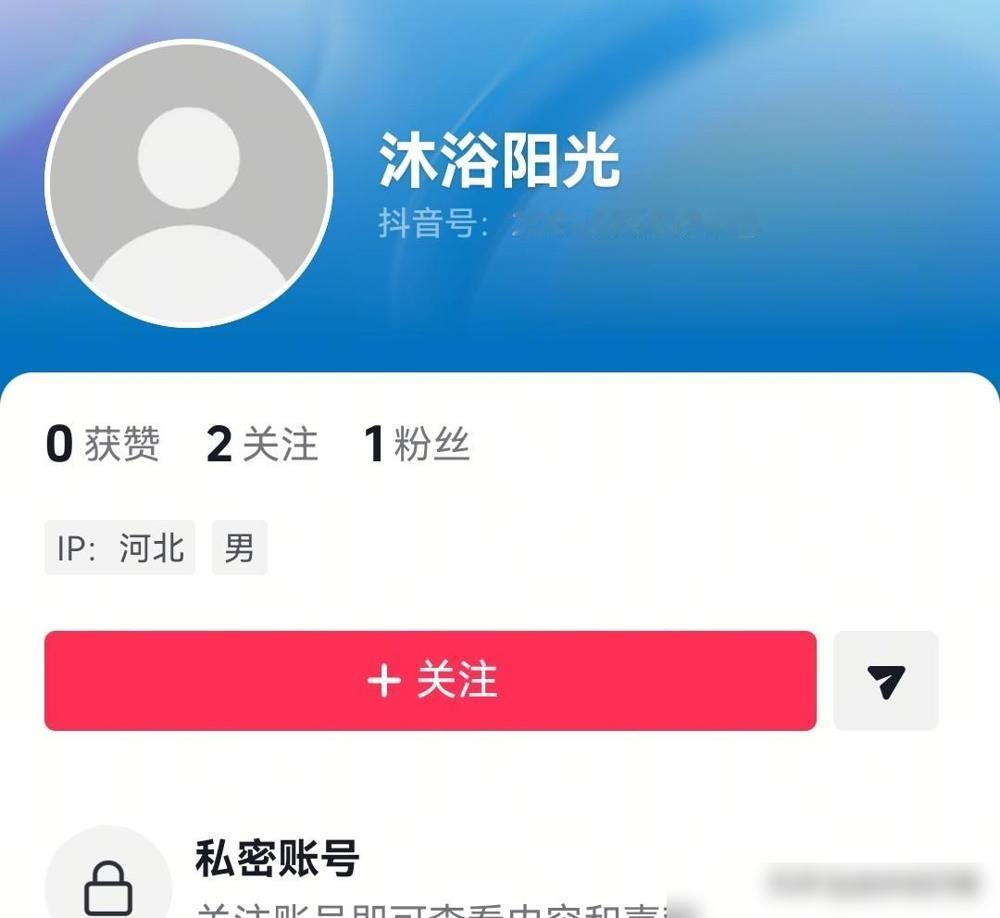
Task: Tap the followers number 1
Action: (374, 444)
